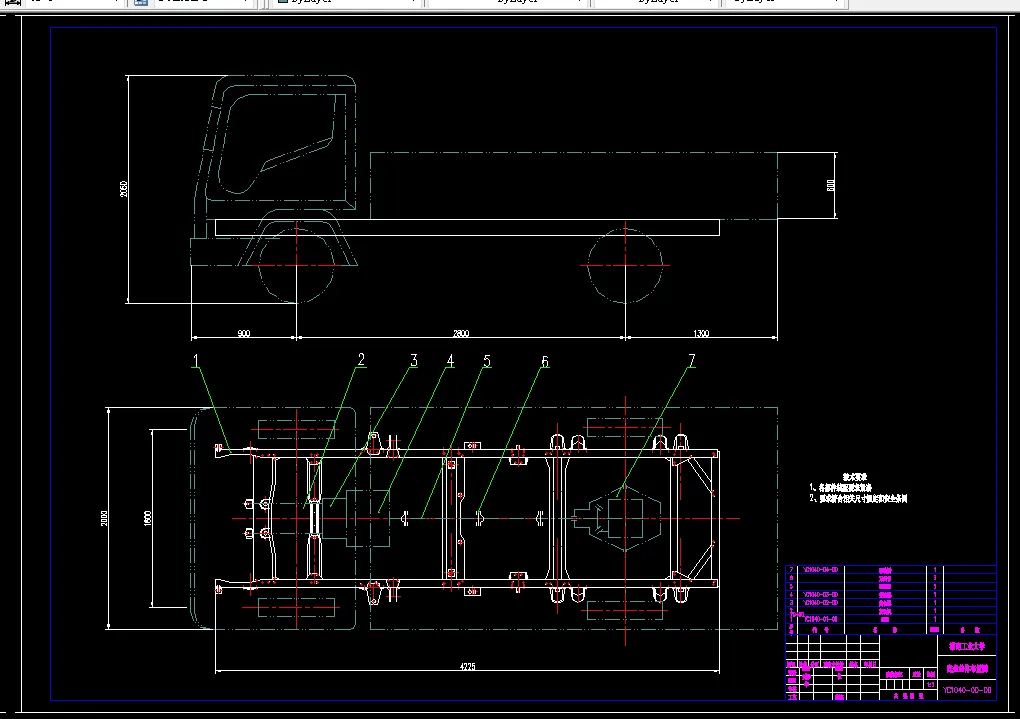Viewport: 1020px width, 719px height.
Task: Click part code YC1040-03-00 in parts list
Action: click(x=821, y=594)
